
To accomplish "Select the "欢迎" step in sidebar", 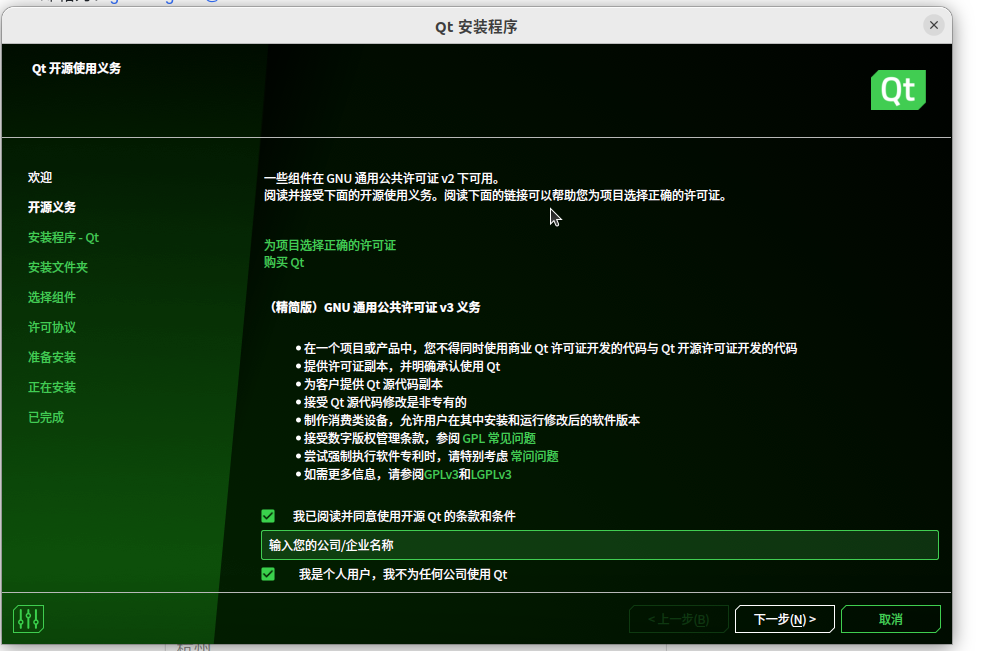I will 40,177.
